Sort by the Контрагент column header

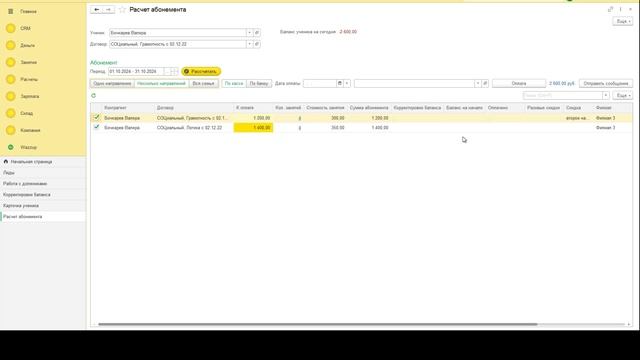point(128,108)
